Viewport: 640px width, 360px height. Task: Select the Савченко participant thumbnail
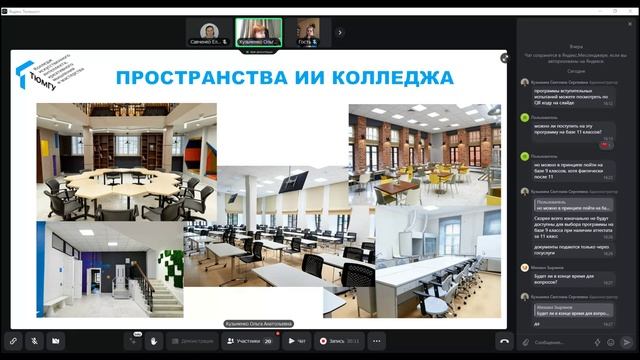pos(209,32)
